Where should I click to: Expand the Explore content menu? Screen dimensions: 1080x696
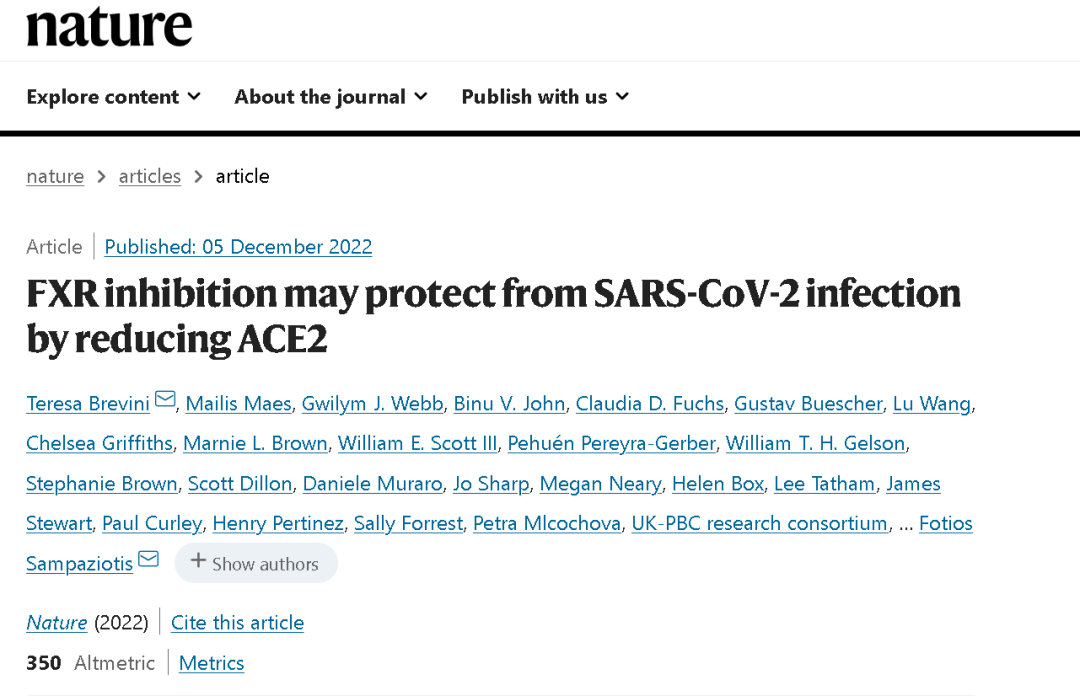tap(114, 96)
